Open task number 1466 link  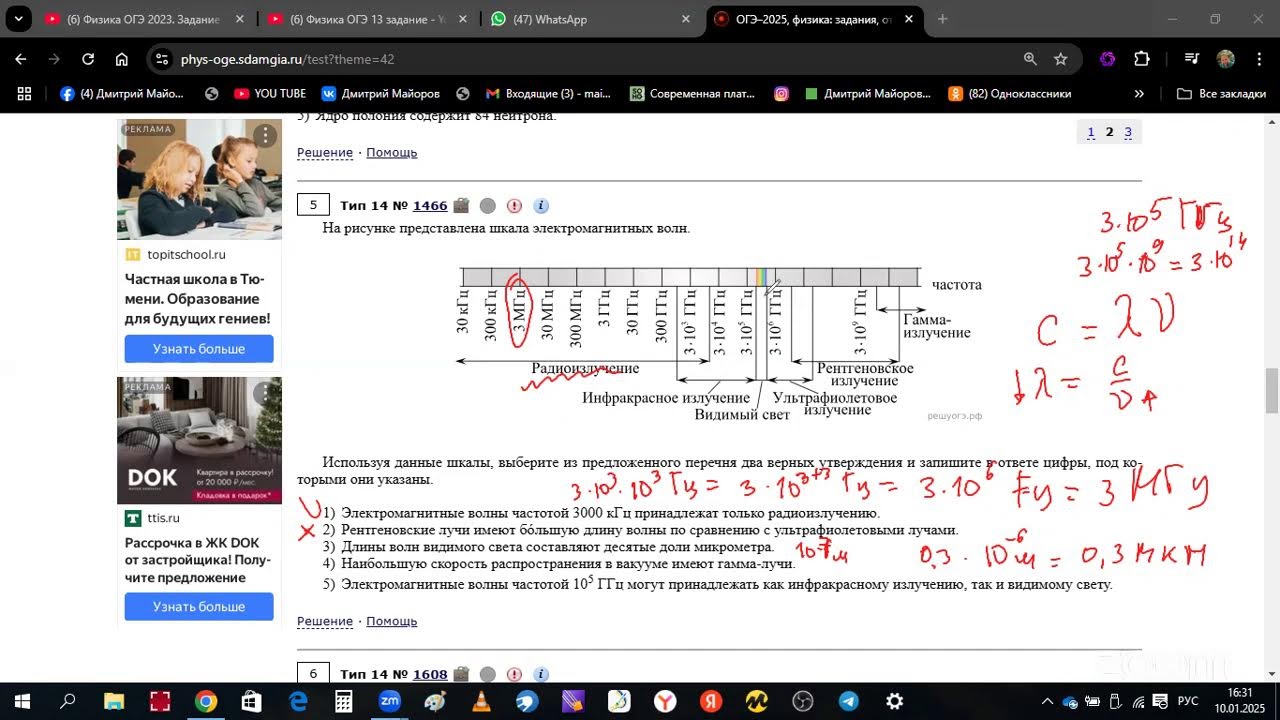point(430,205)
